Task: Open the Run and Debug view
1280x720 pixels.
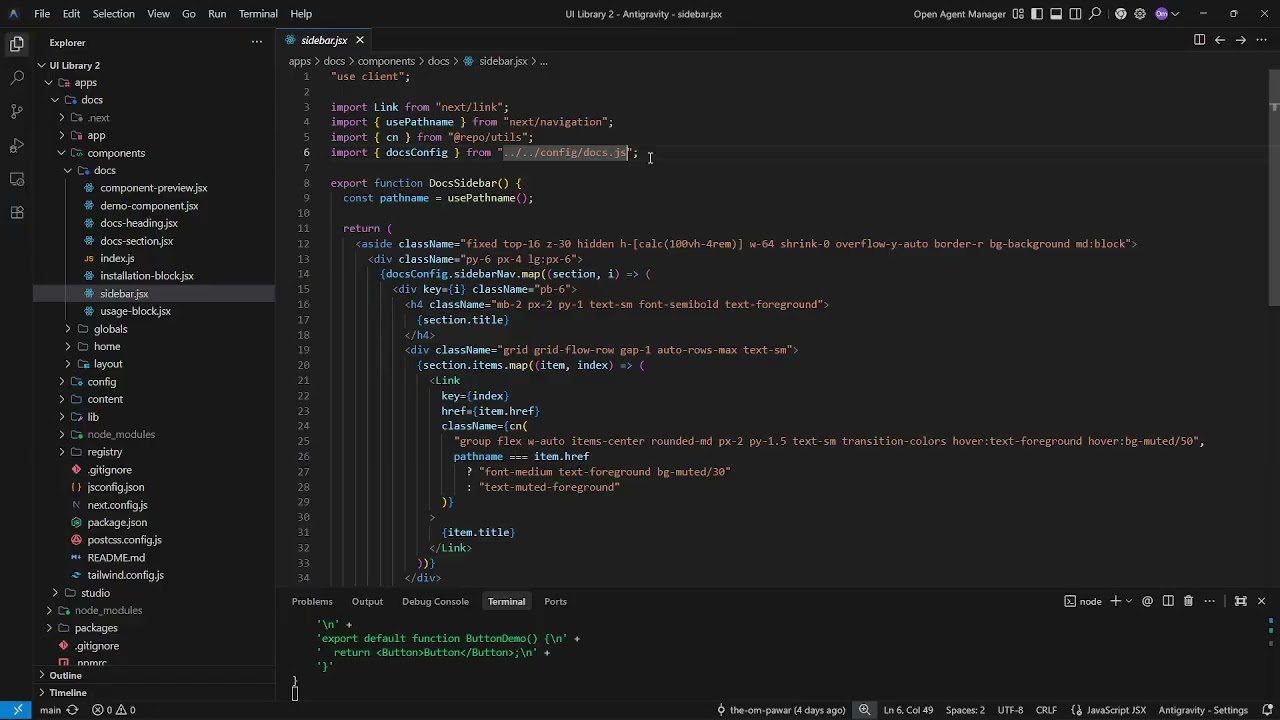Action: [17, 145]
